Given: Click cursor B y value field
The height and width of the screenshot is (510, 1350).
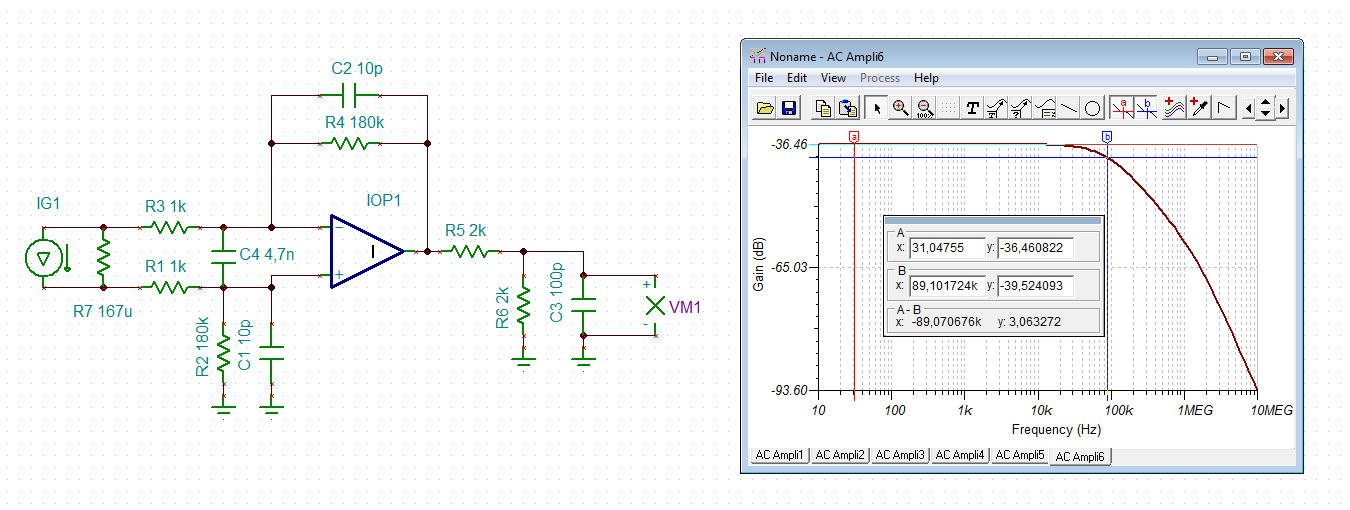Looking at the screenshot, I should (1036, 285).
